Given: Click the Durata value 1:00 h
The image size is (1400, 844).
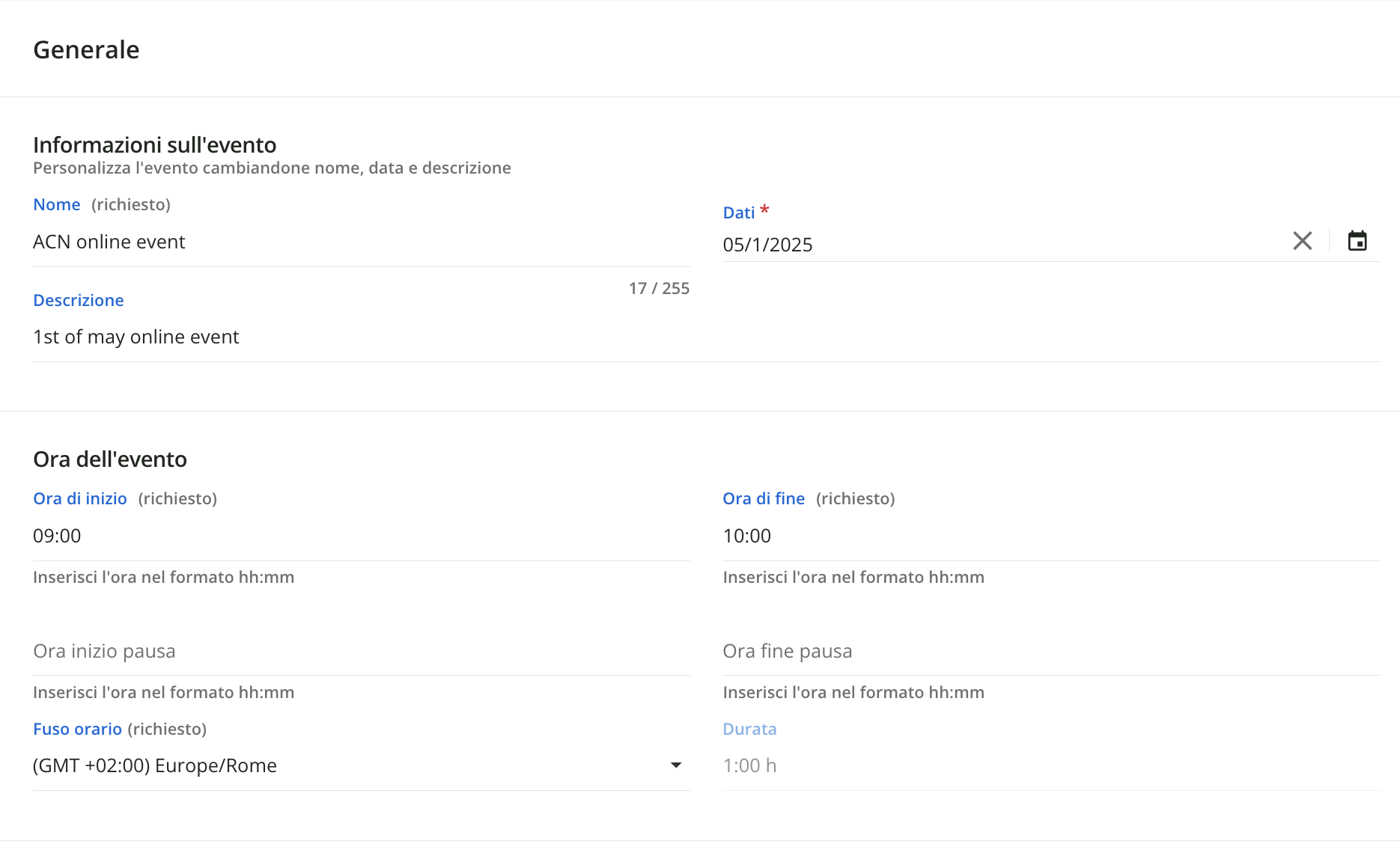Looking at the screenshot, I should coord(749,765).
